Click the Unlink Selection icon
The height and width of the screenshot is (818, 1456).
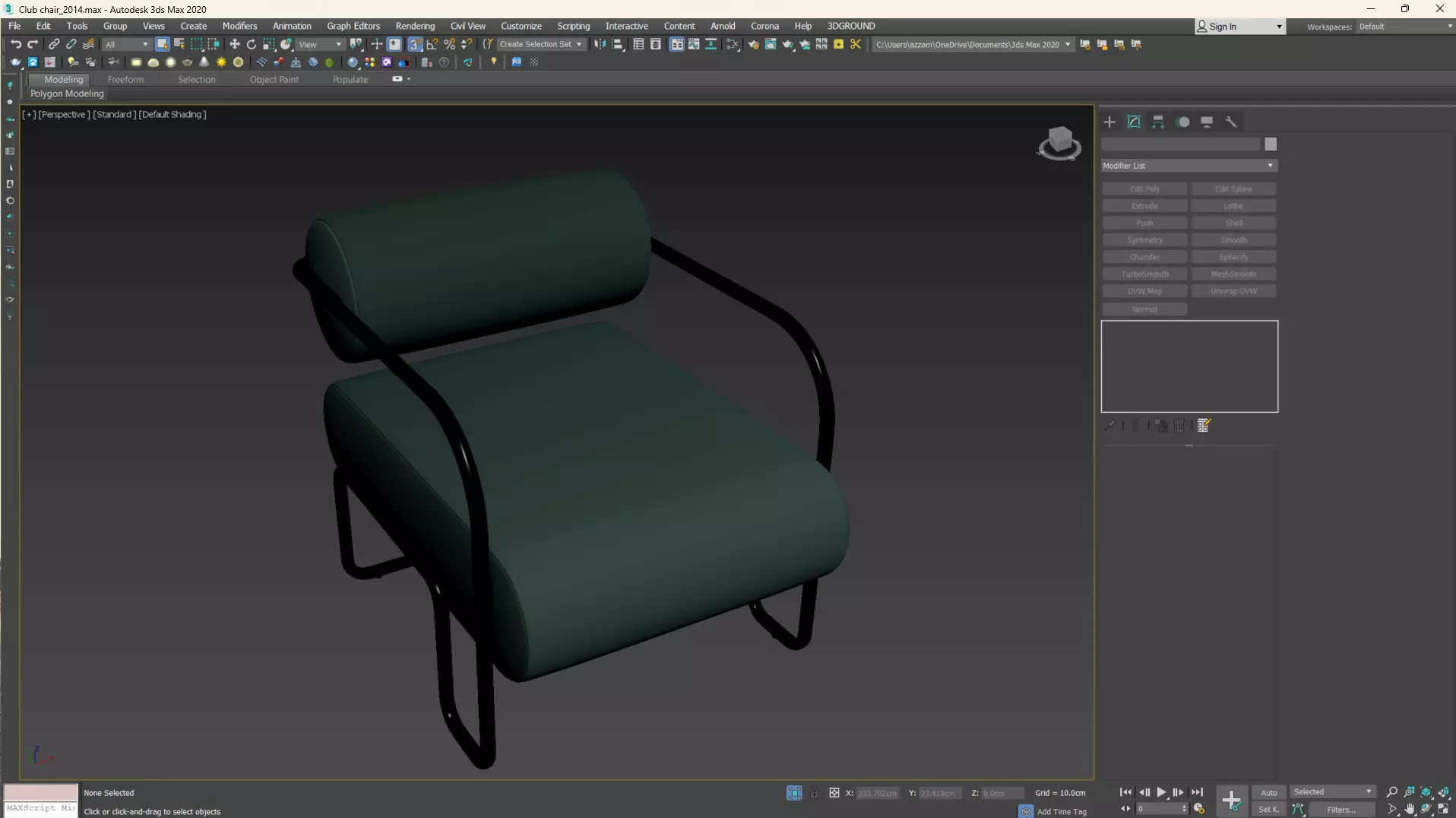[71, 44]
